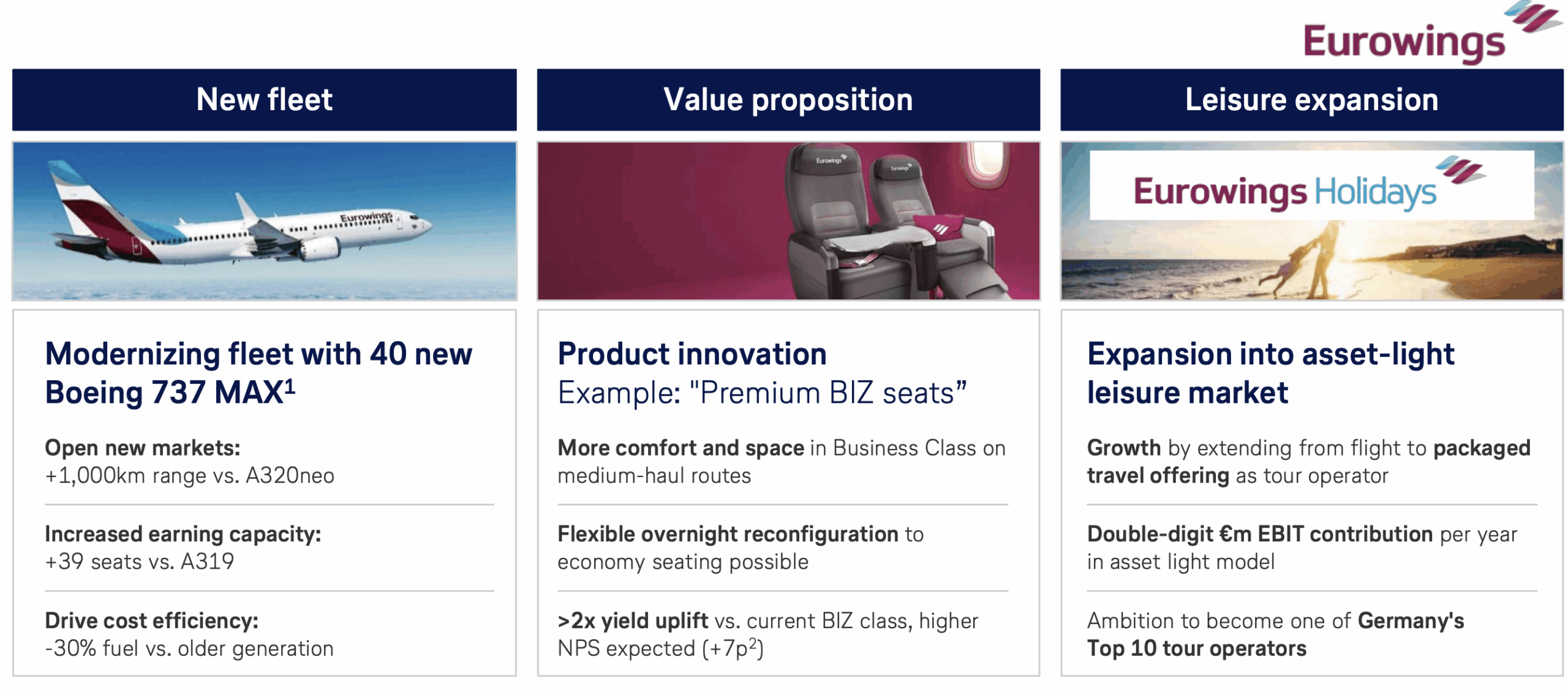
Task: Click the Product innovation heading
Action: coord(692,355)
